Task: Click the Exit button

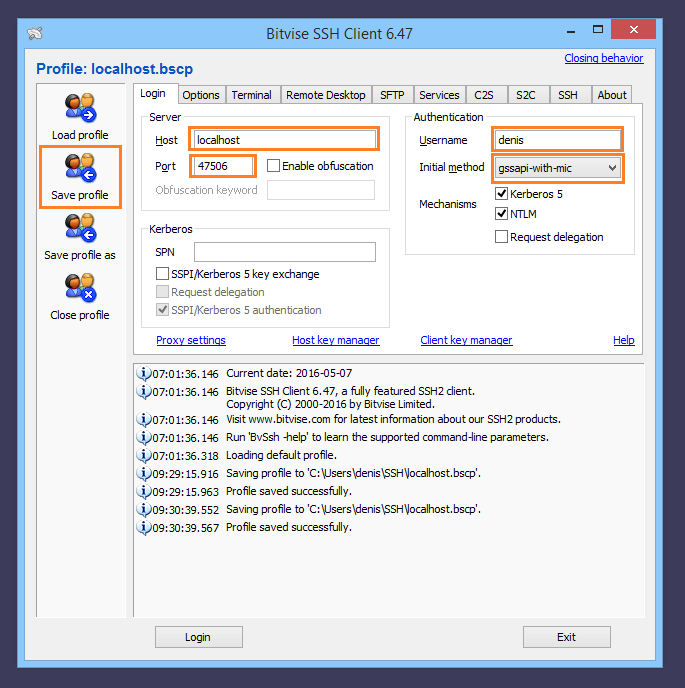Action: pos(567,637)
